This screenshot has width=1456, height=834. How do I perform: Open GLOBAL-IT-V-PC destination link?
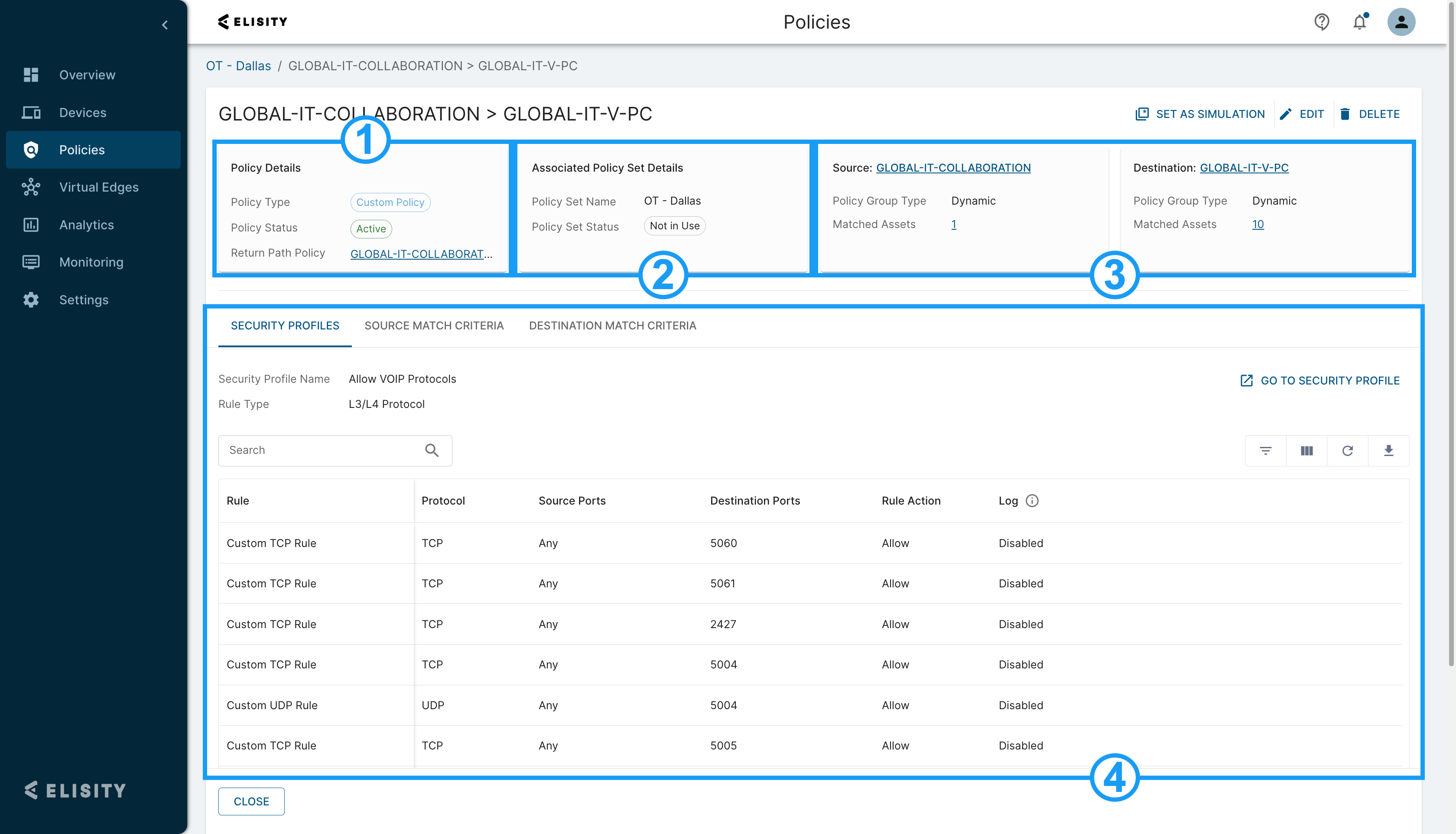point(1244,168)
